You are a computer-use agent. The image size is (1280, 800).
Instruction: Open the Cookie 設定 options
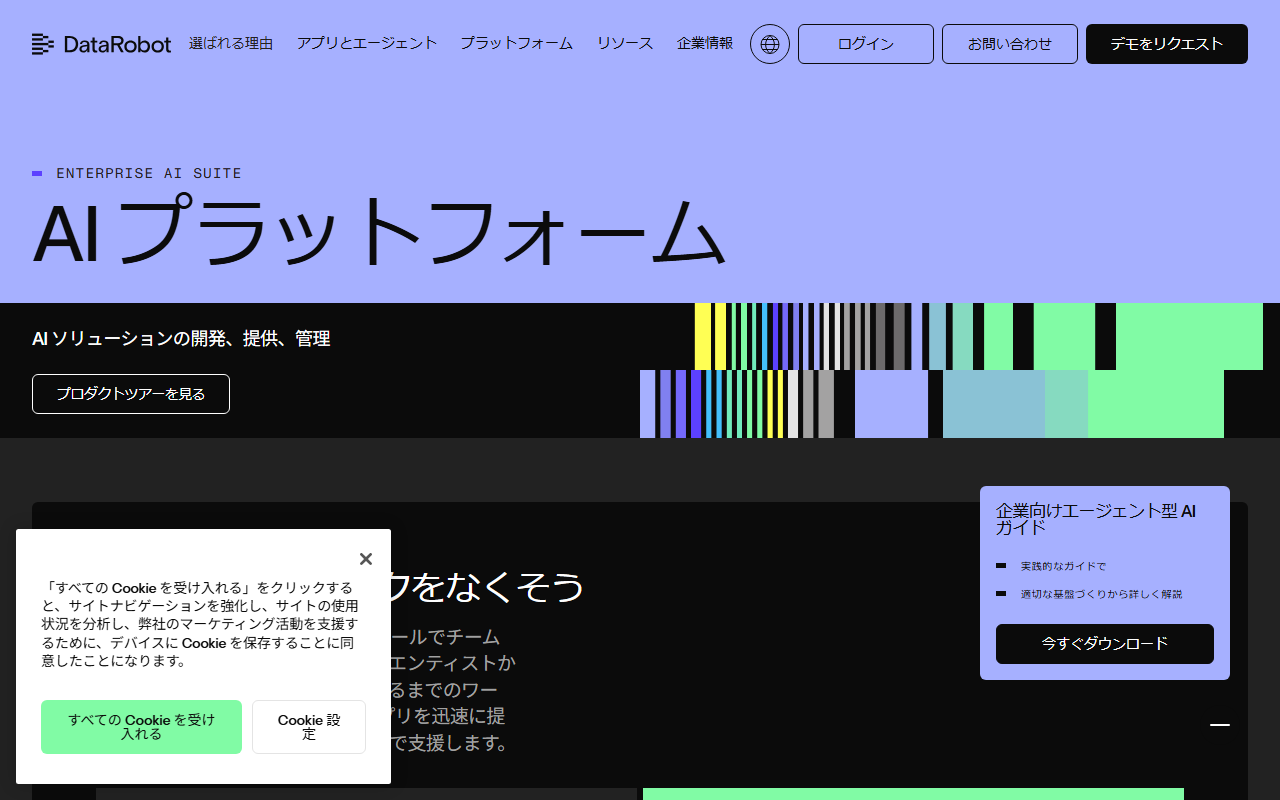[309, 727]
